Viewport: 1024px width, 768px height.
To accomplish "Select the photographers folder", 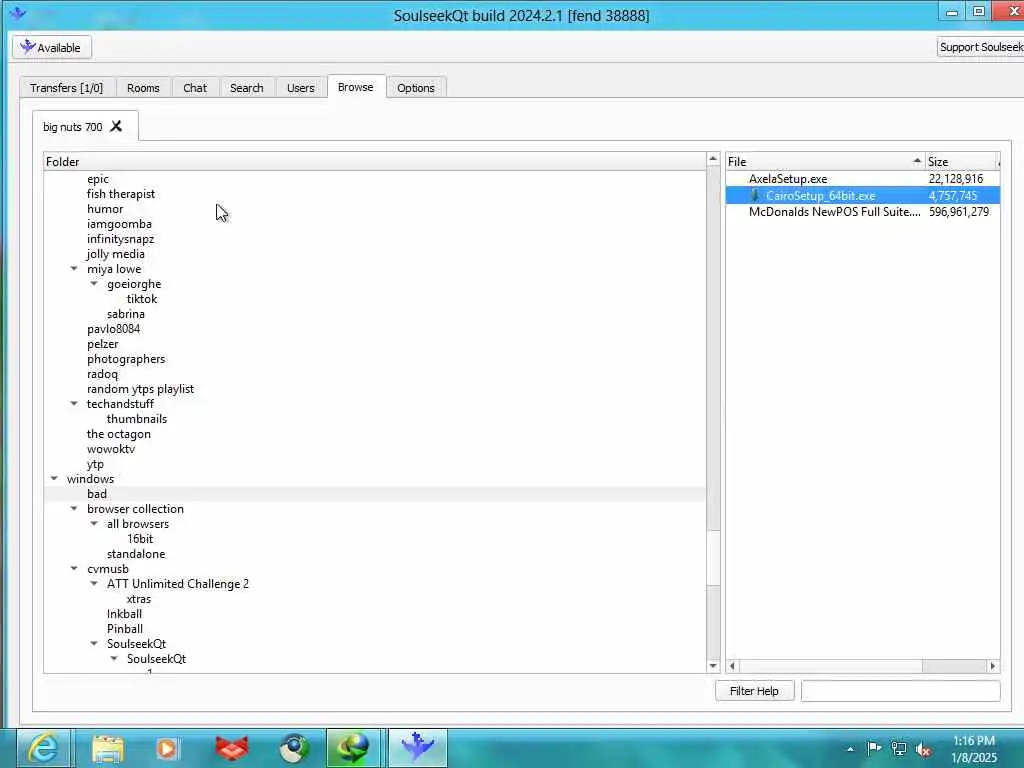I will point(126,359).
